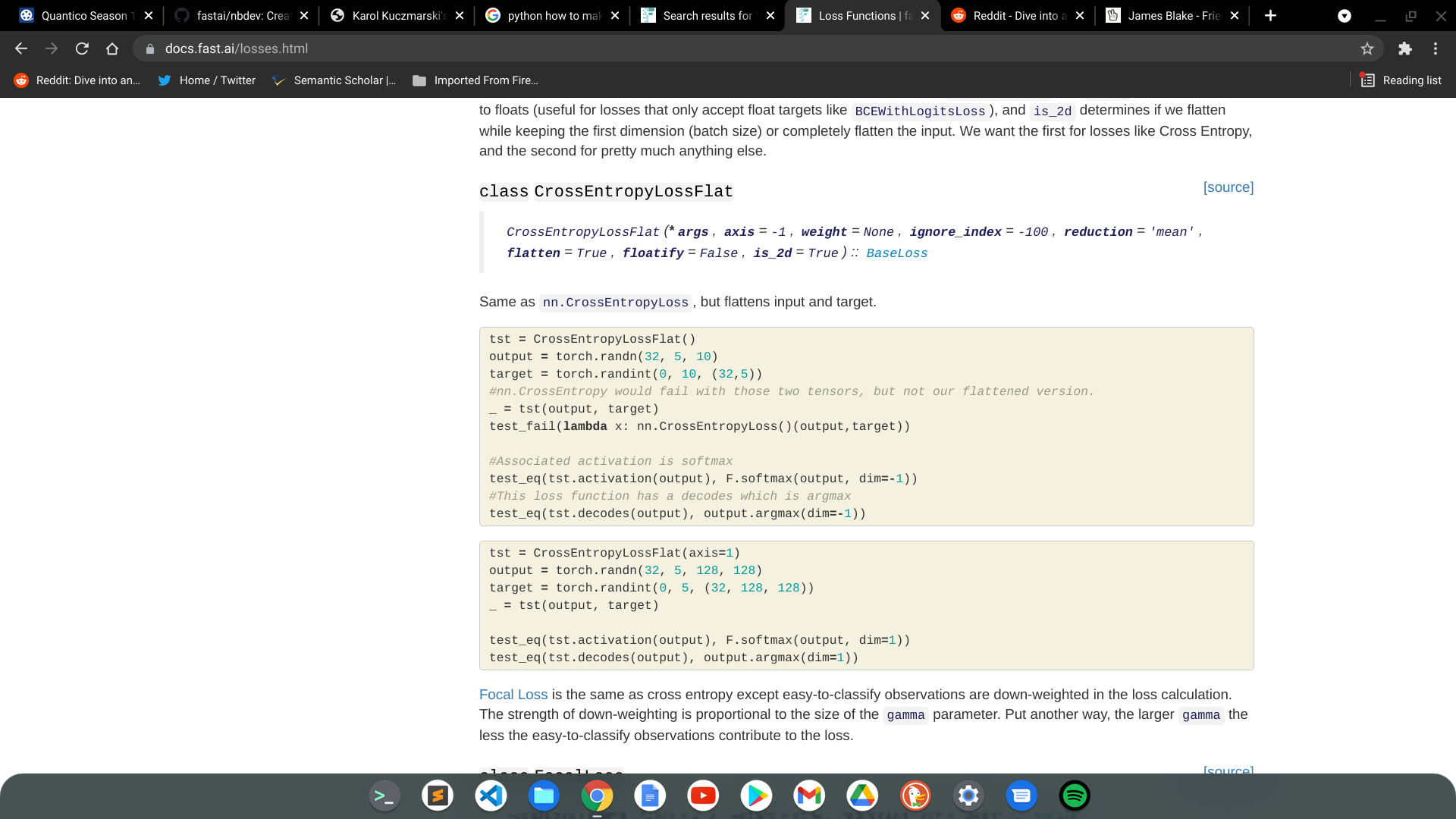The image size is (1456, 819).
Task: Launch VS Code from the shelf
Action: coord(491,795)
